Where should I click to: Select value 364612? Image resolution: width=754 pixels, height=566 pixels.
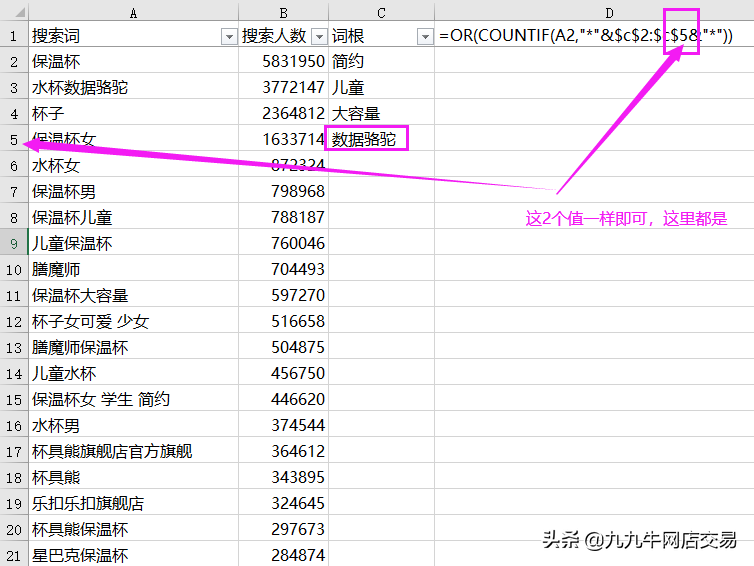[283, 451]
